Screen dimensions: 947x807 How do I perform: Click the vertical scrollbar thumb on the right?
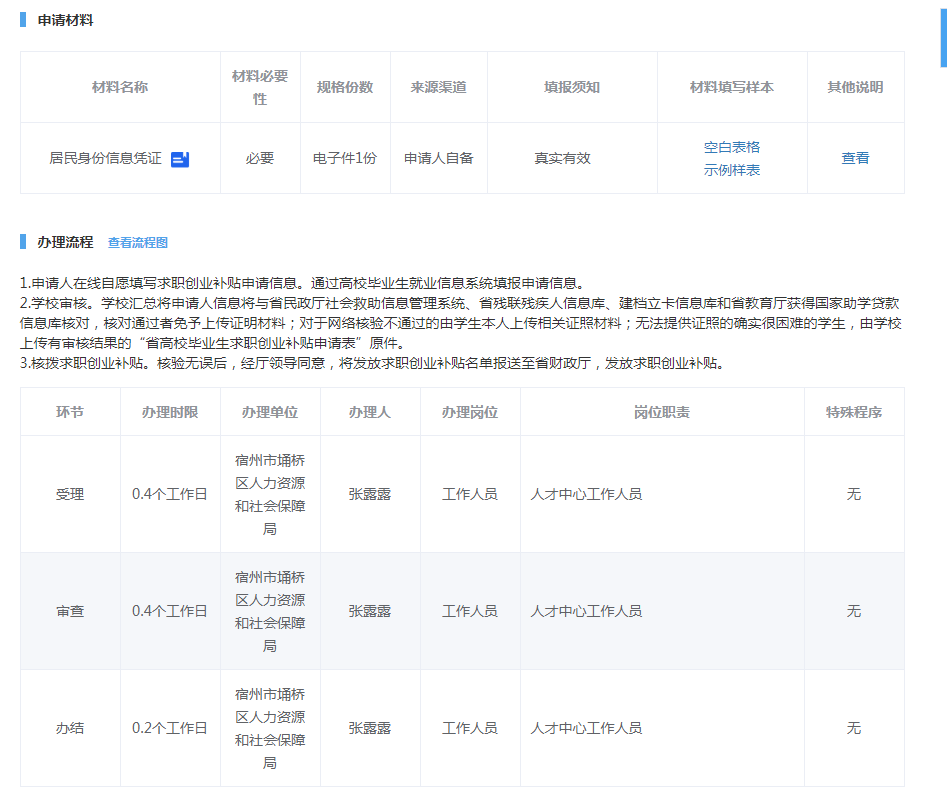(941, 33)
